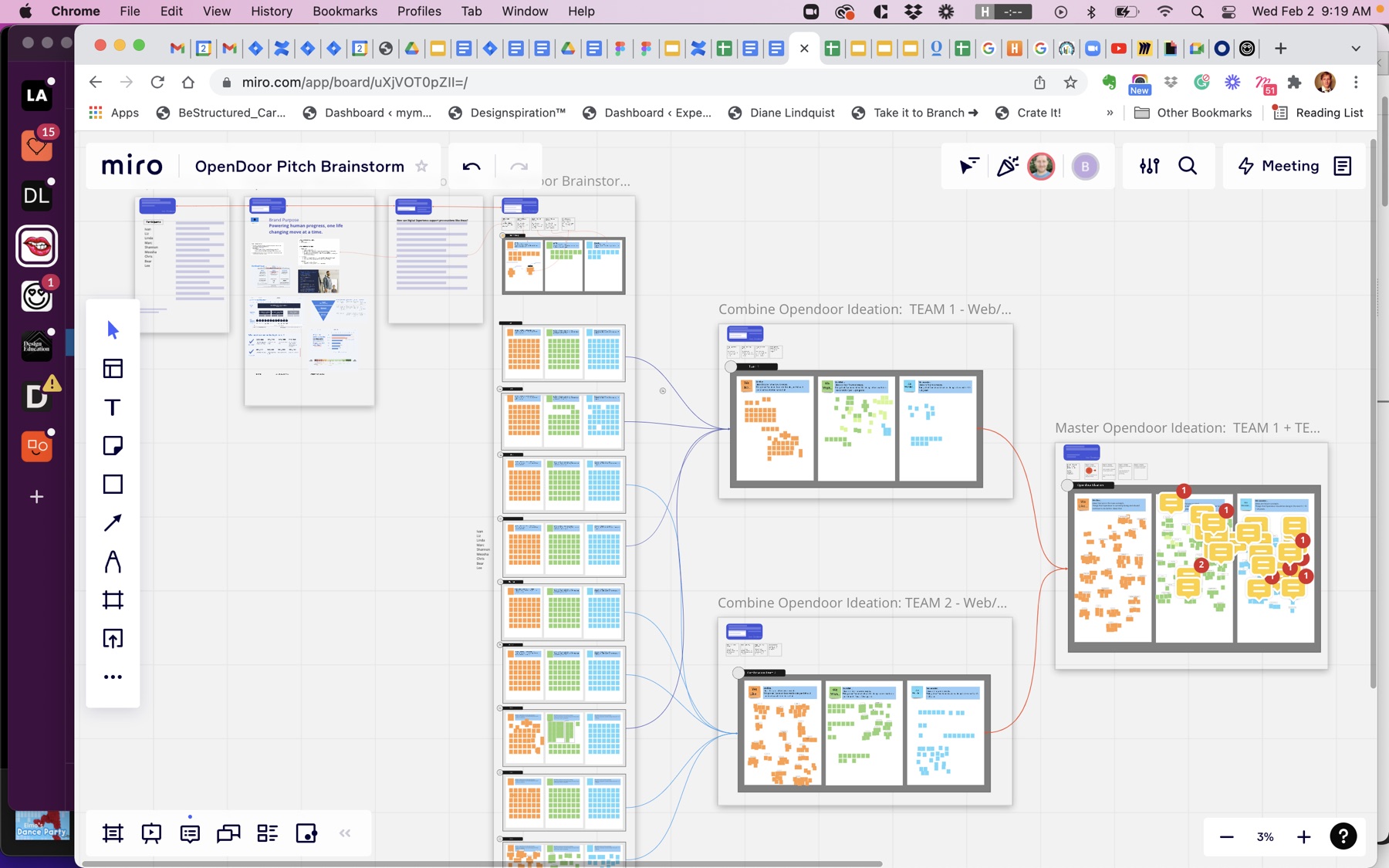Search the board with magnifier icon
The image size is (1389, 868).
1188,166
